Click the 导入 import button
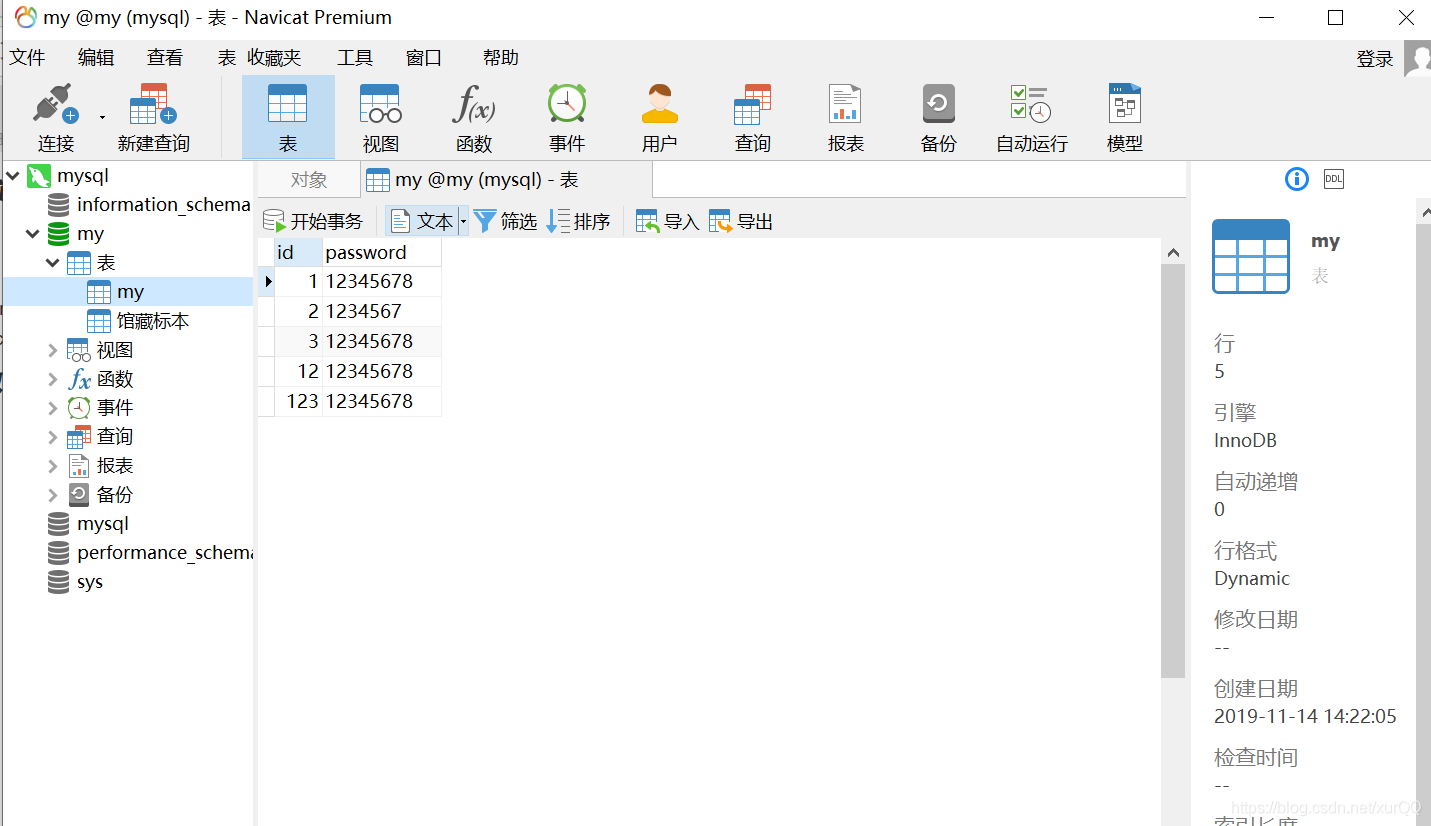Image resolution: width=1431 pixels, height=826 pixels. click(x=667, y=221)
